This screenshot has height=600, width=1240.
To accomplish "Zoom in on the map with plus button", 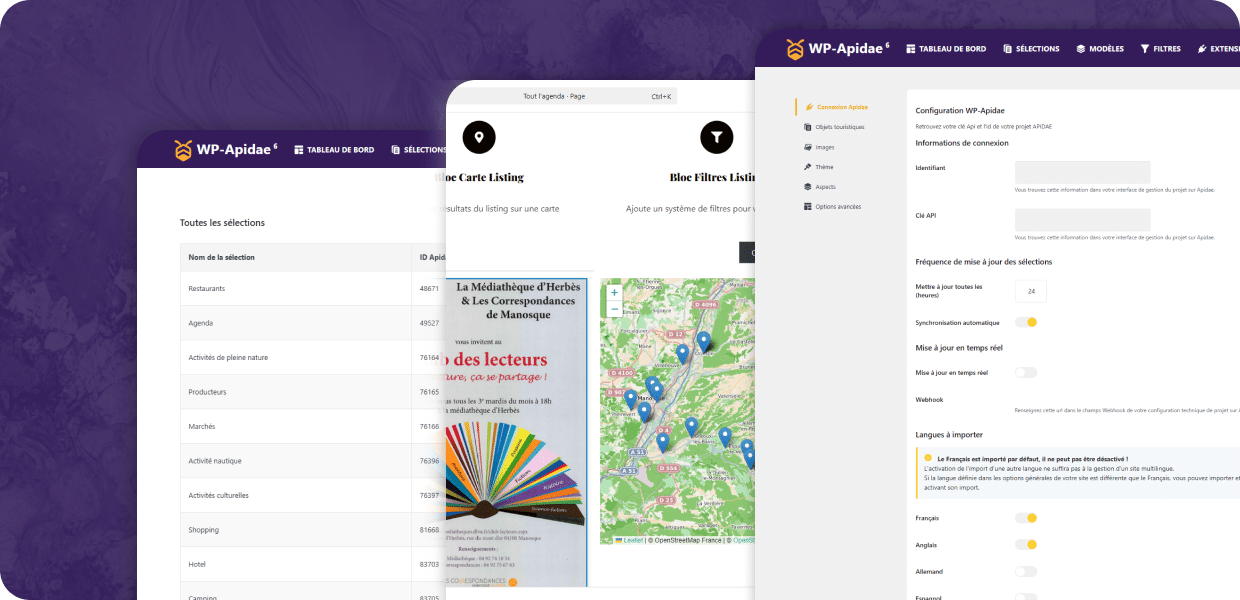I will pos(614,293).
